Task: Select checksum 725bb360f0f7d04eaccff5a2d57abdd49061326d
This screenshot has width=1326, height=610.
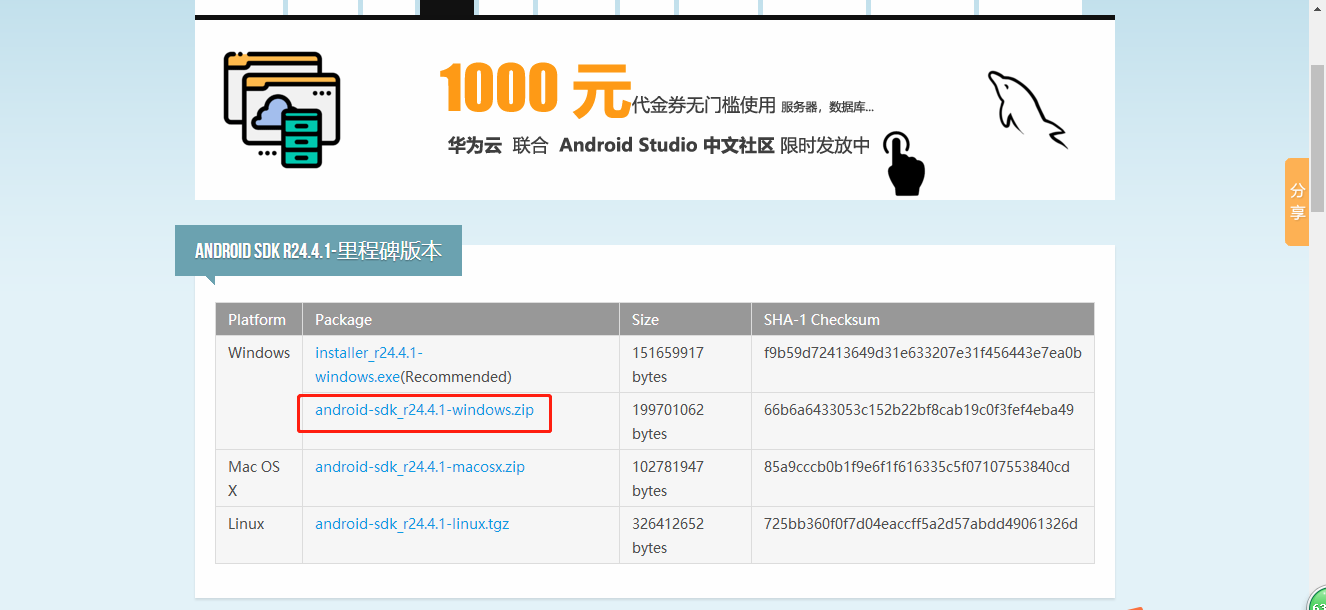Action: tap(921, 524)
